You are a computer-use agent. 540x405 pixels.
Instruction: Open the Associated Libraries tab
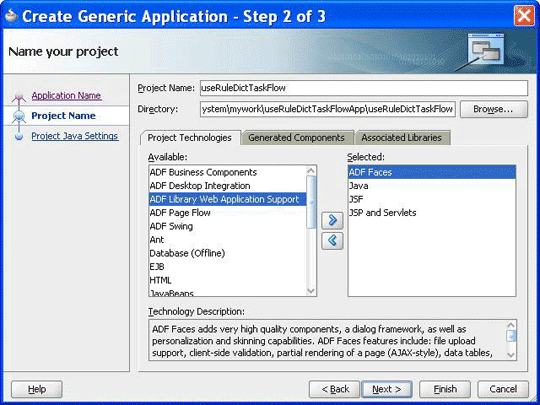402,138
